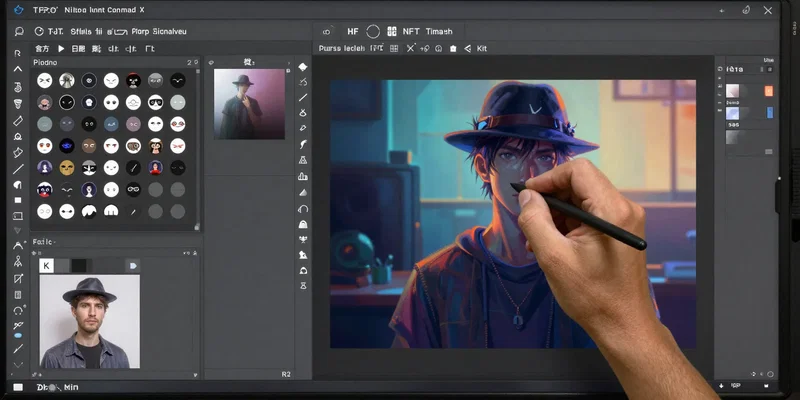Select the R tool in left toolbar
The width and height of the screenshot is (800, 400).
point(18,53)
